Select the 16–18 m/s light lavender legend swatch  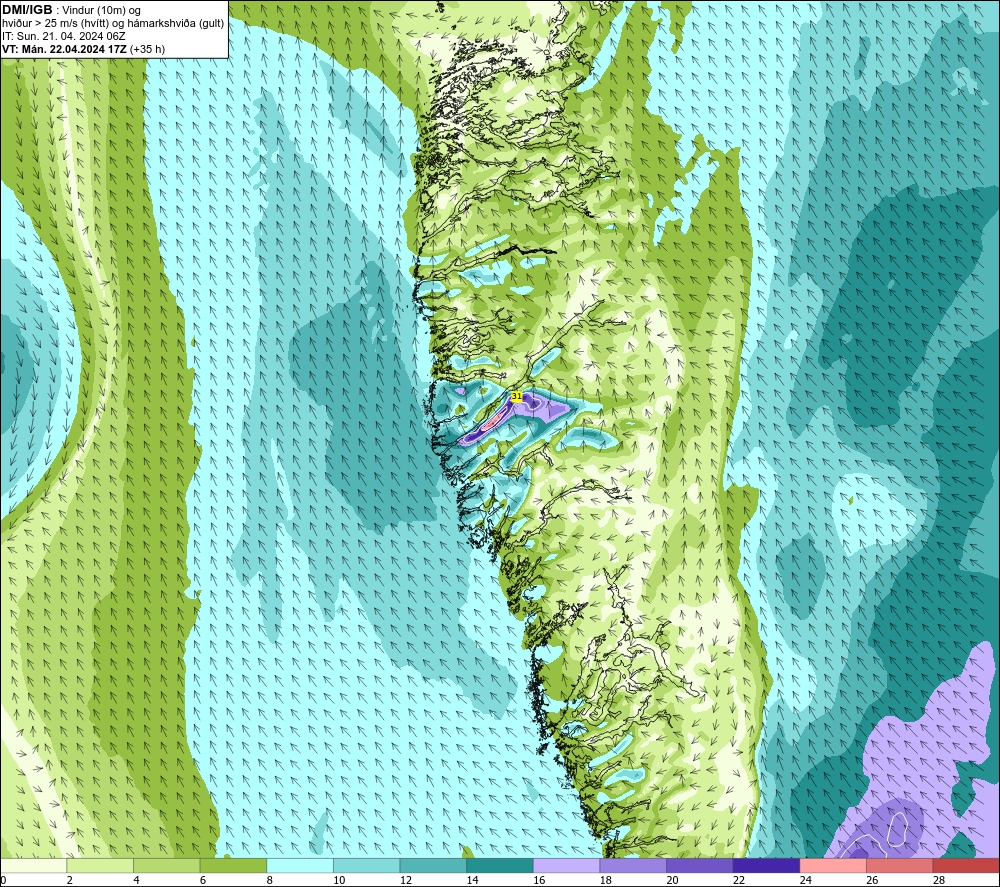[566, 865]
